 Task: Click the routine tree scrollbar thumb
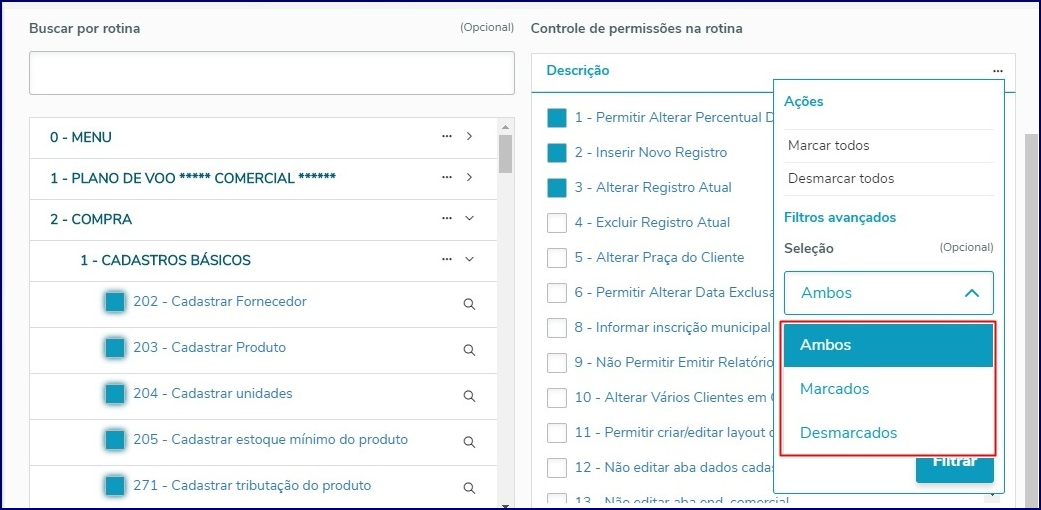pyautogui.click(x=505, y=153)
